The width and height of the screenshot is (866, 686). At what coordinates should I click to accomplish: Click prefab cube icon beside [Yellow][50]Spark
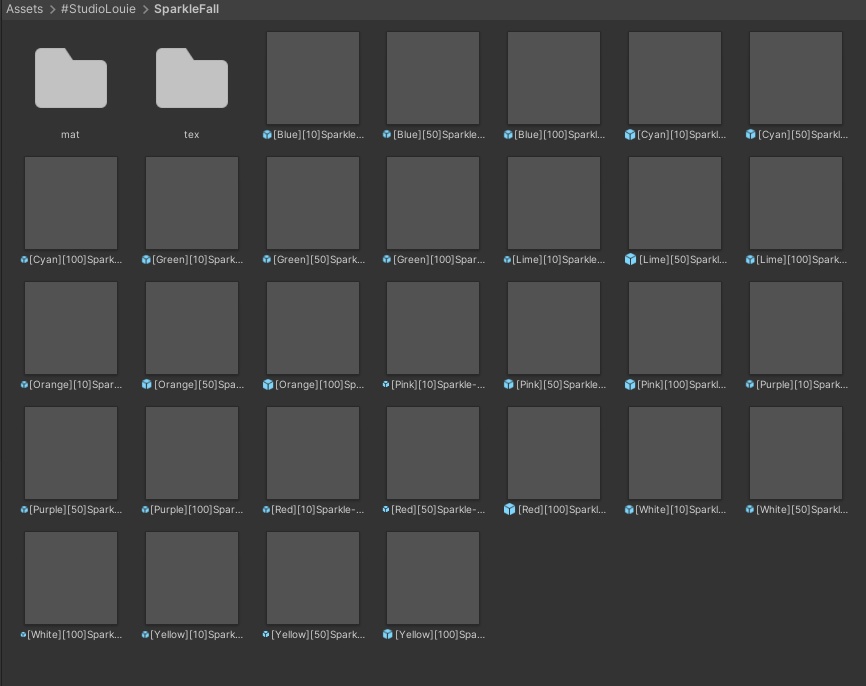[x=266, y=635]
